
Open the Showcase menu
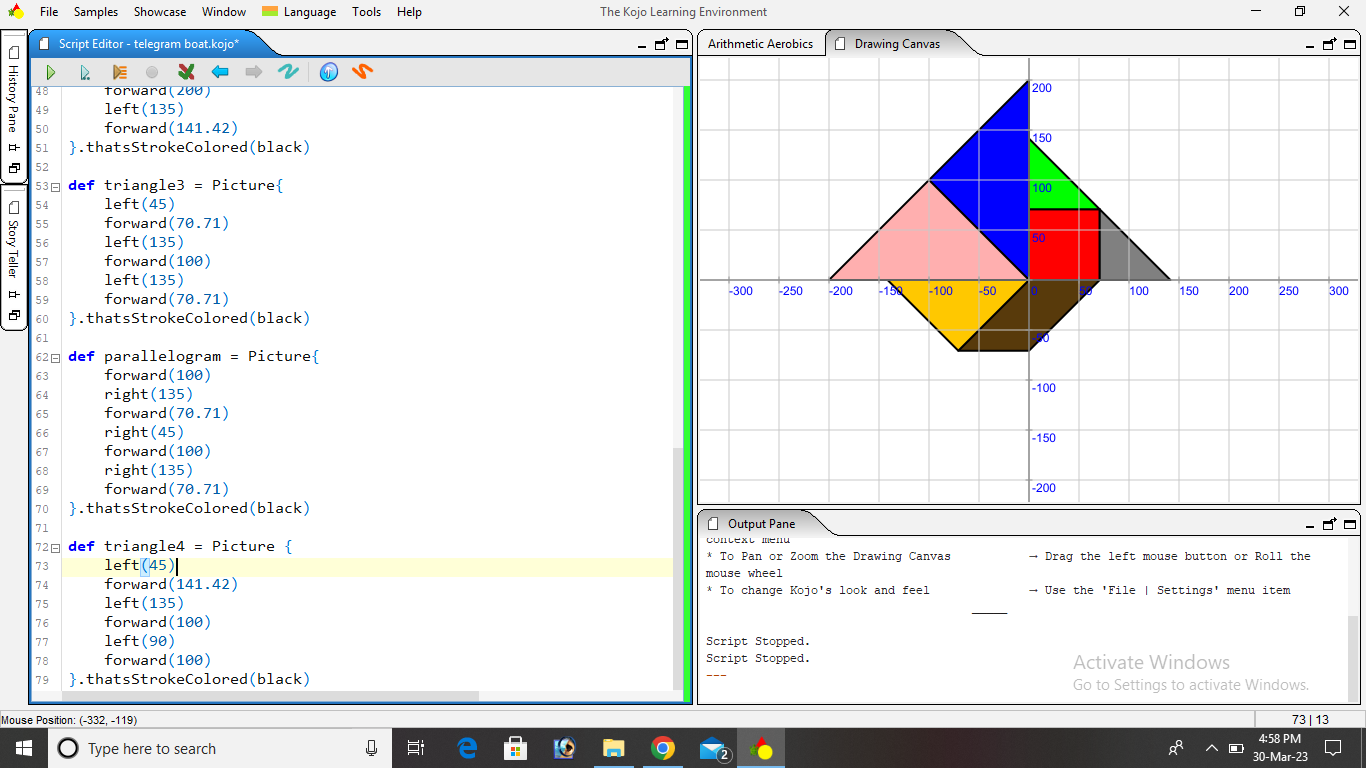tap(160, 12)
